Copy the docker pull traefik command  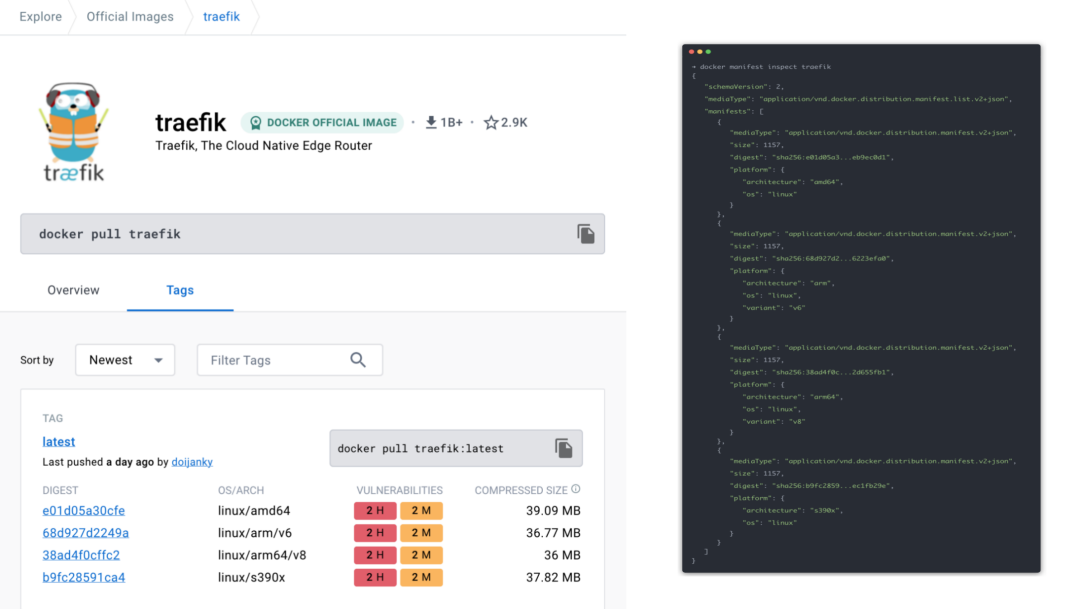(586, 234)
